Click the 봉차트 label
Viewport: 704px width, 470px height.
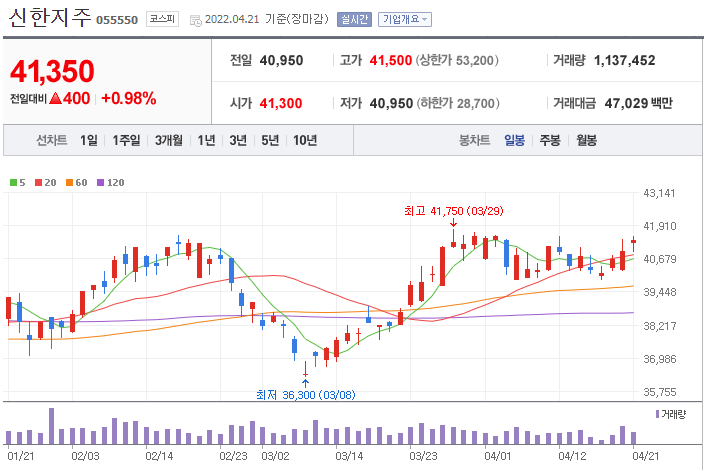coord(475,140)
